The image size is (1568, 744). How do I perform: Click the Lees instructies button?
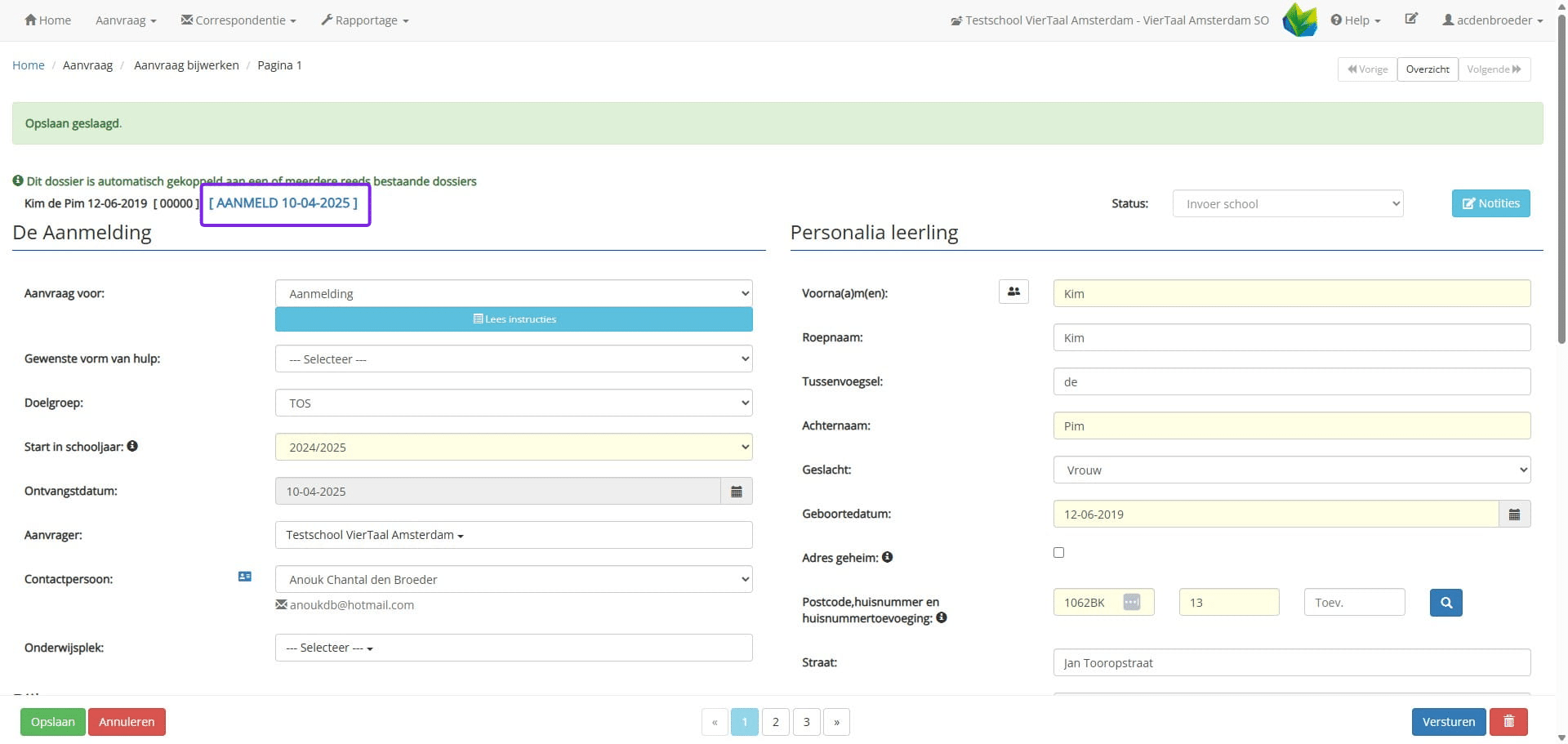pyautogui.click(x=514, y=319)
